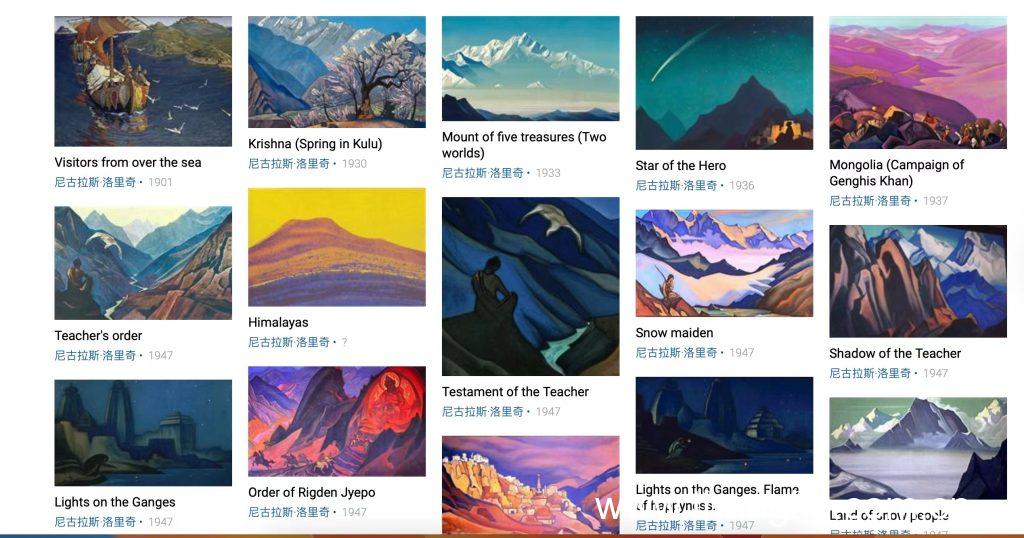This screenshot has width=1024, height=538.
Task: Click the Snow maiden title text
Action: pyautogui.click(x=674, y=333)
